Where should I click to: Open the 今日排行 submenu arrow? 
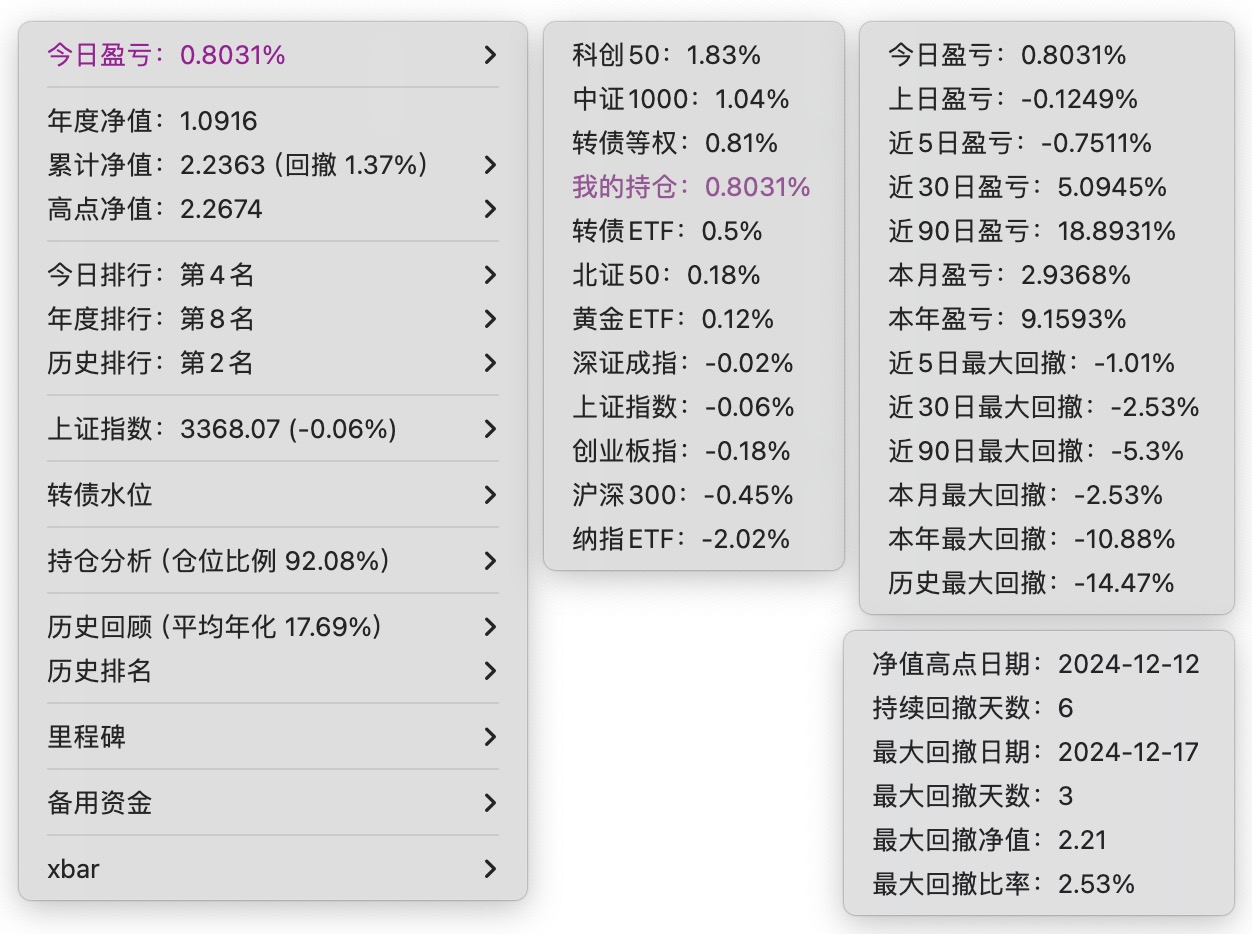[x=490, y=275]
